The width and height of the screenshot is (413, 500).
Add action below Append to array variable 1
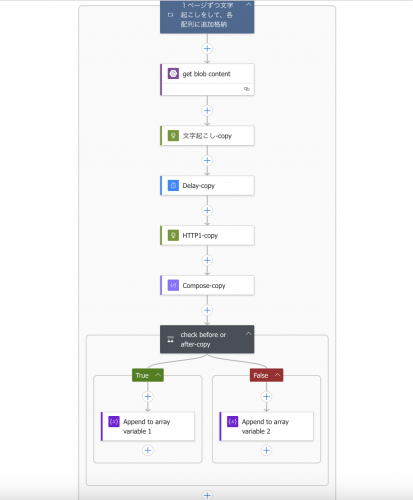pos(148,451)
